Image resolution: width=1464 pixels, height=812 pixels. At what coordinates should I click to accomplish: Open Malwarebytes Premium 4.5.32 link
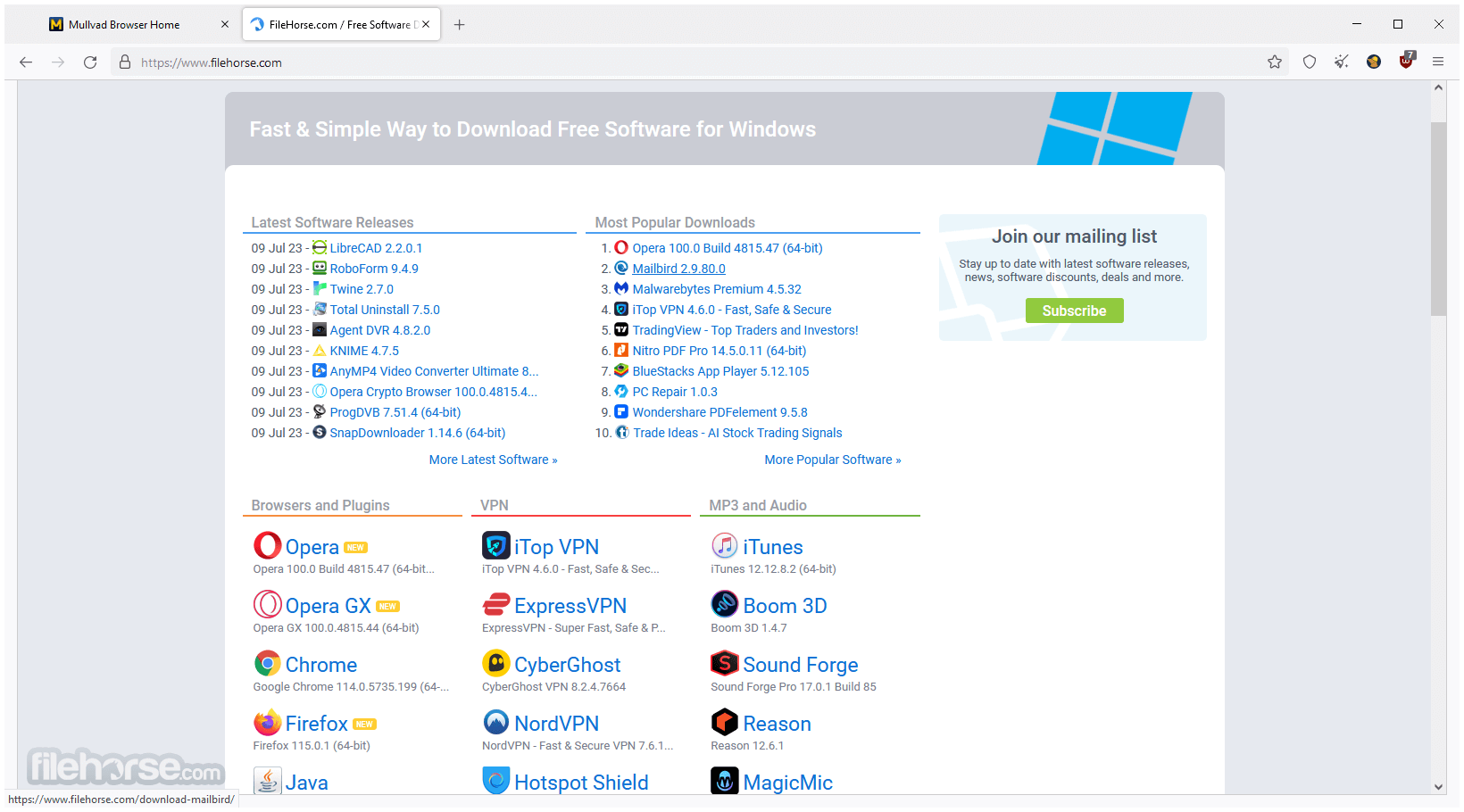tap(717, 289)
